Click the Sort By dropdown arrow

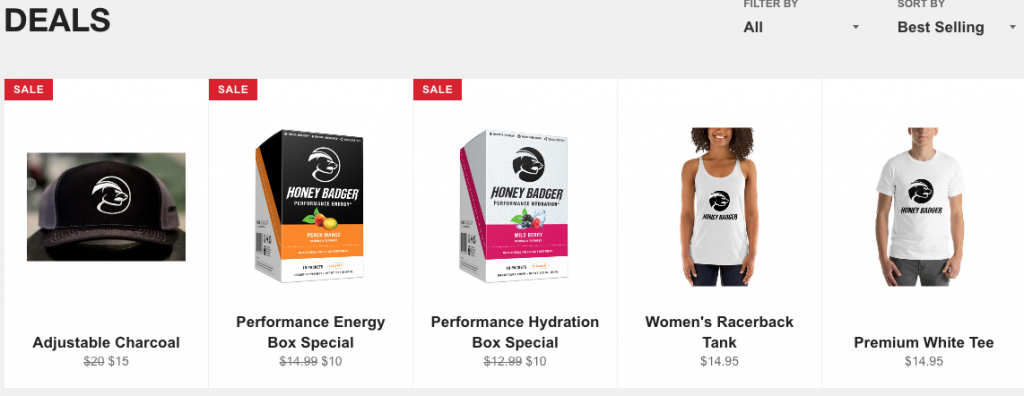pos(1011,27)
